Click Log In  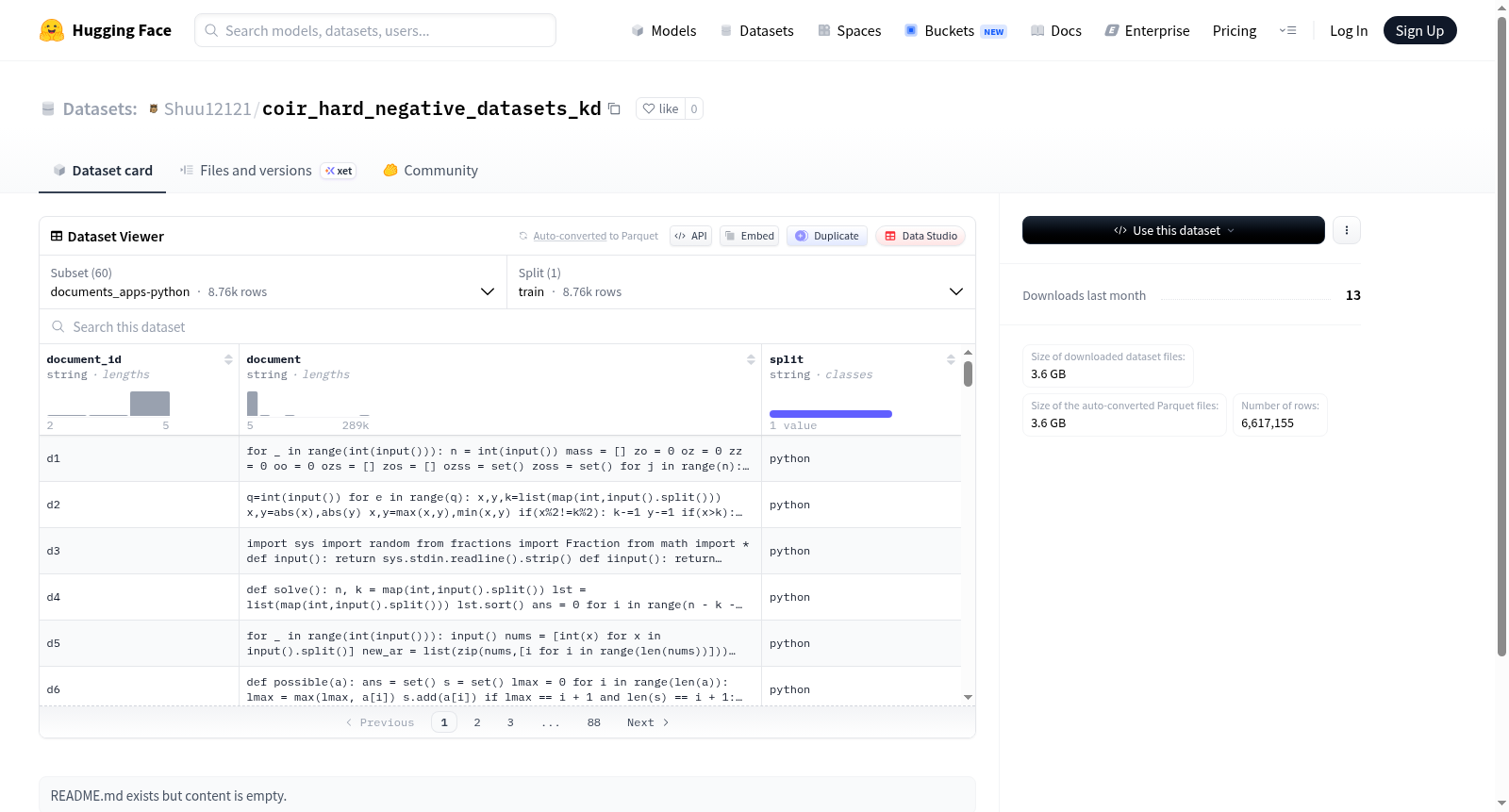1349,30
